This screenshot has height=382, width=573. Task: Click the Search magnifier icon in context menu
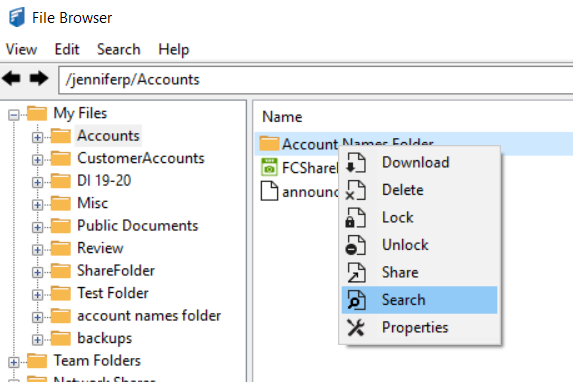coord(356,300)
